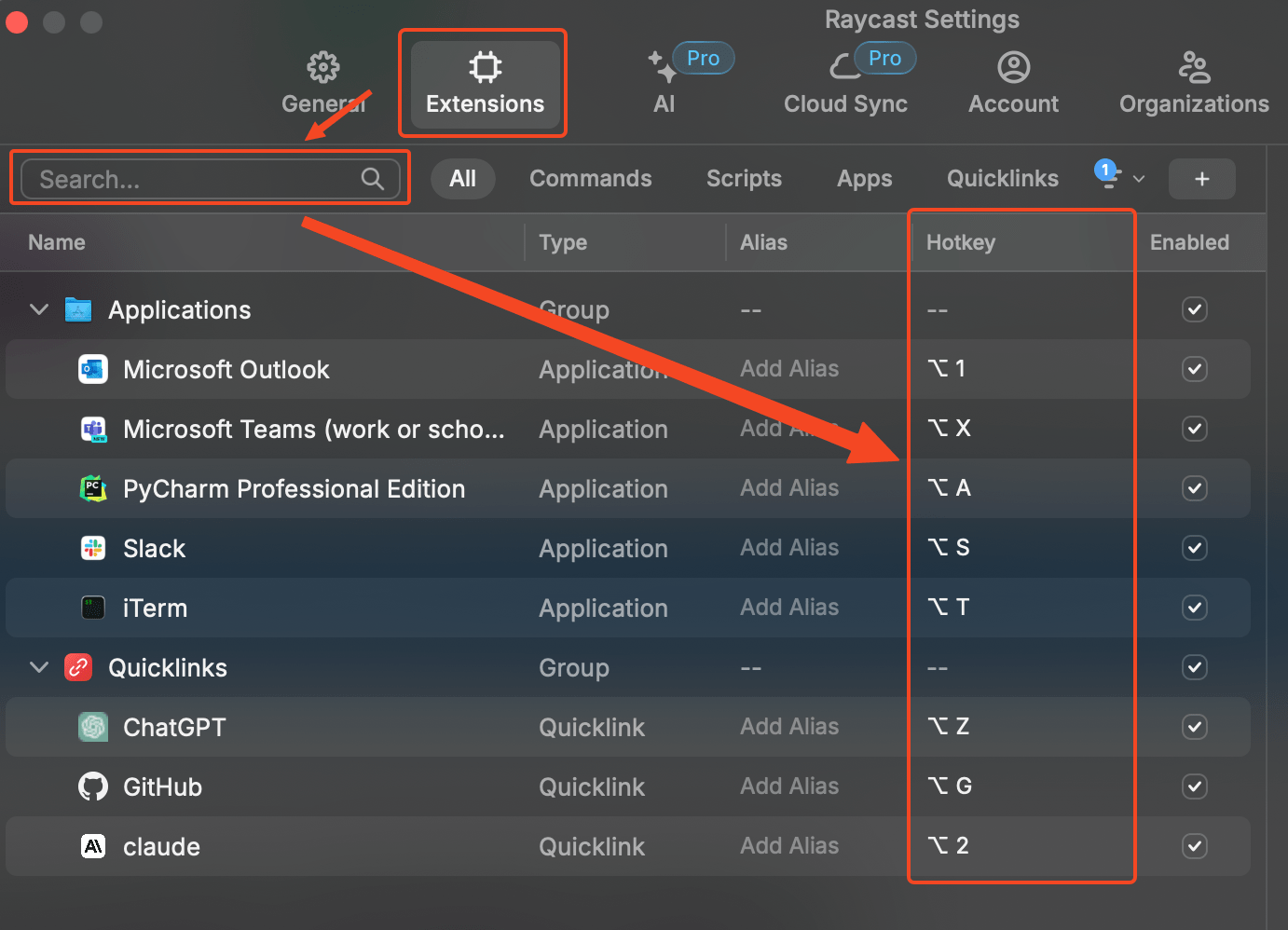Sort by the Name column header
The height and width of the screenshot is (930, 1288).
click(x=57, y=242)
